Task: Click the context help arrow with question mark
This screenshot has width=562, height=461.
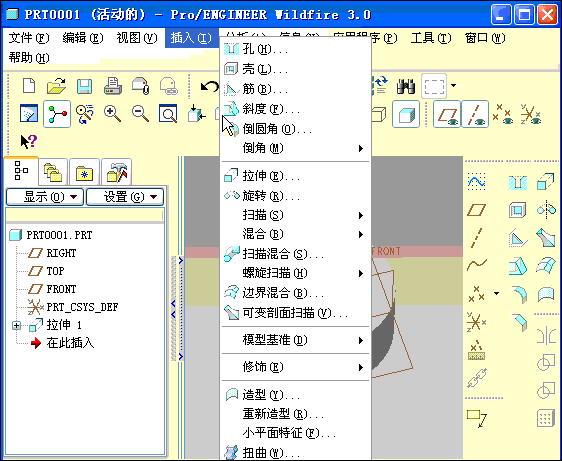Action: (28, 142)
